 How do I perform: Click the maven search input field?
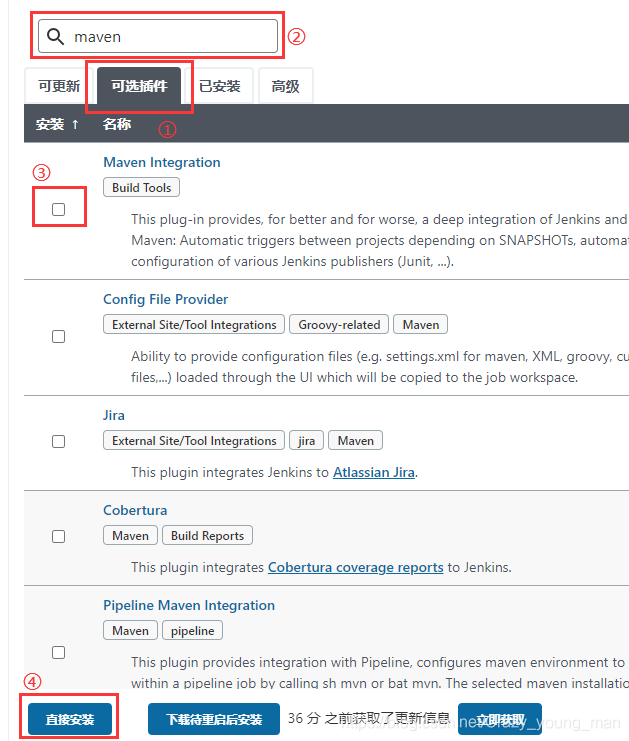tap(158, 36)
